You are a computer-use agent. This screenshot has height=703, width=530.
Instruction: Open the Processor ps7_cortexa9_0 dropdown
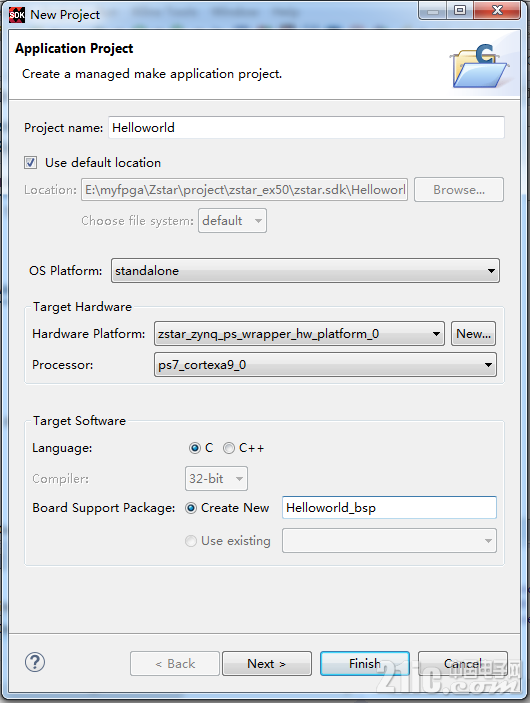tap(325, 365)
